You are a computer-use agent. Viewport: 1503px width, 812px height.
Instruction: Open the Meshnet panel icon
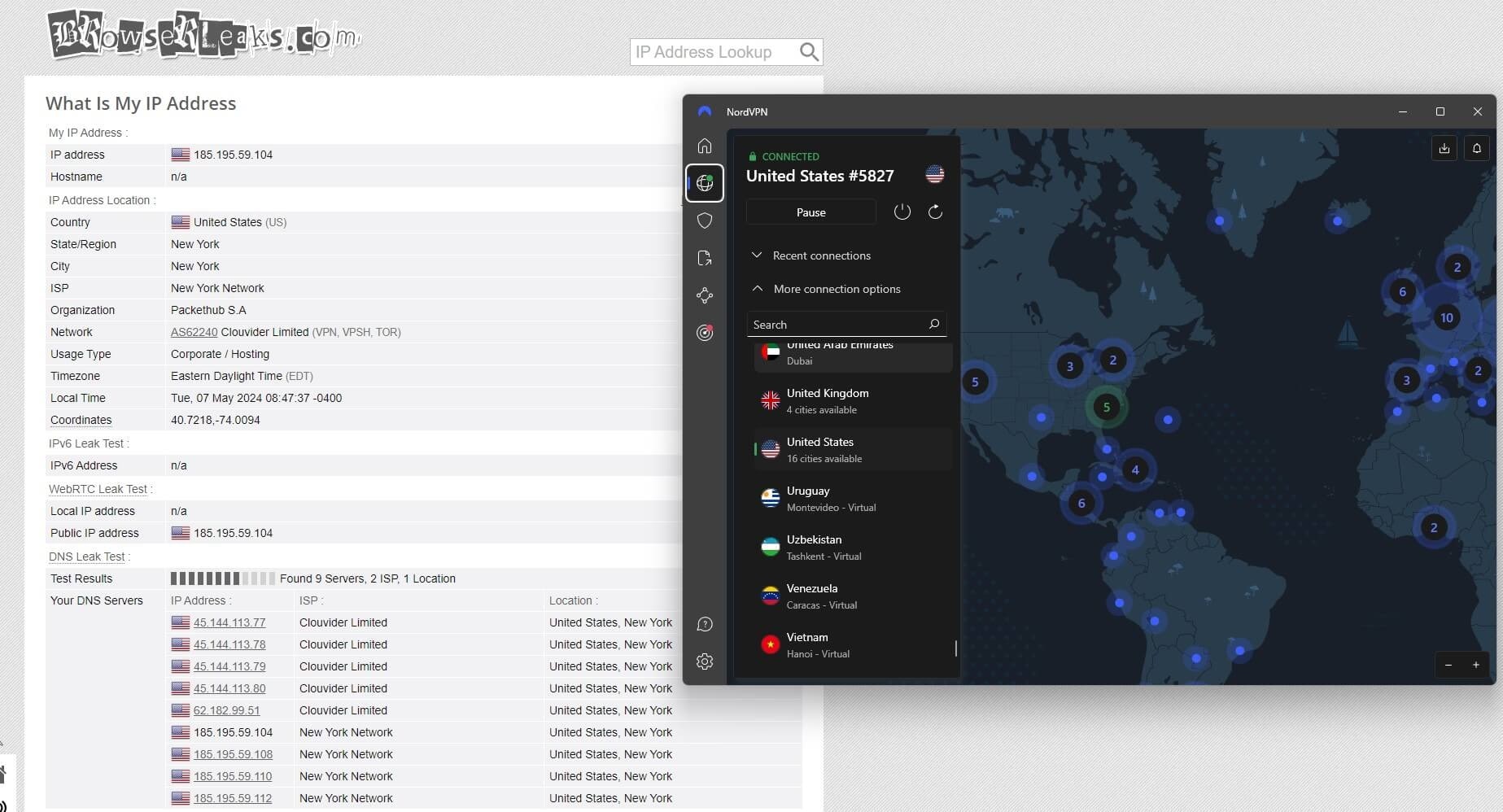(x=705, y=295)
